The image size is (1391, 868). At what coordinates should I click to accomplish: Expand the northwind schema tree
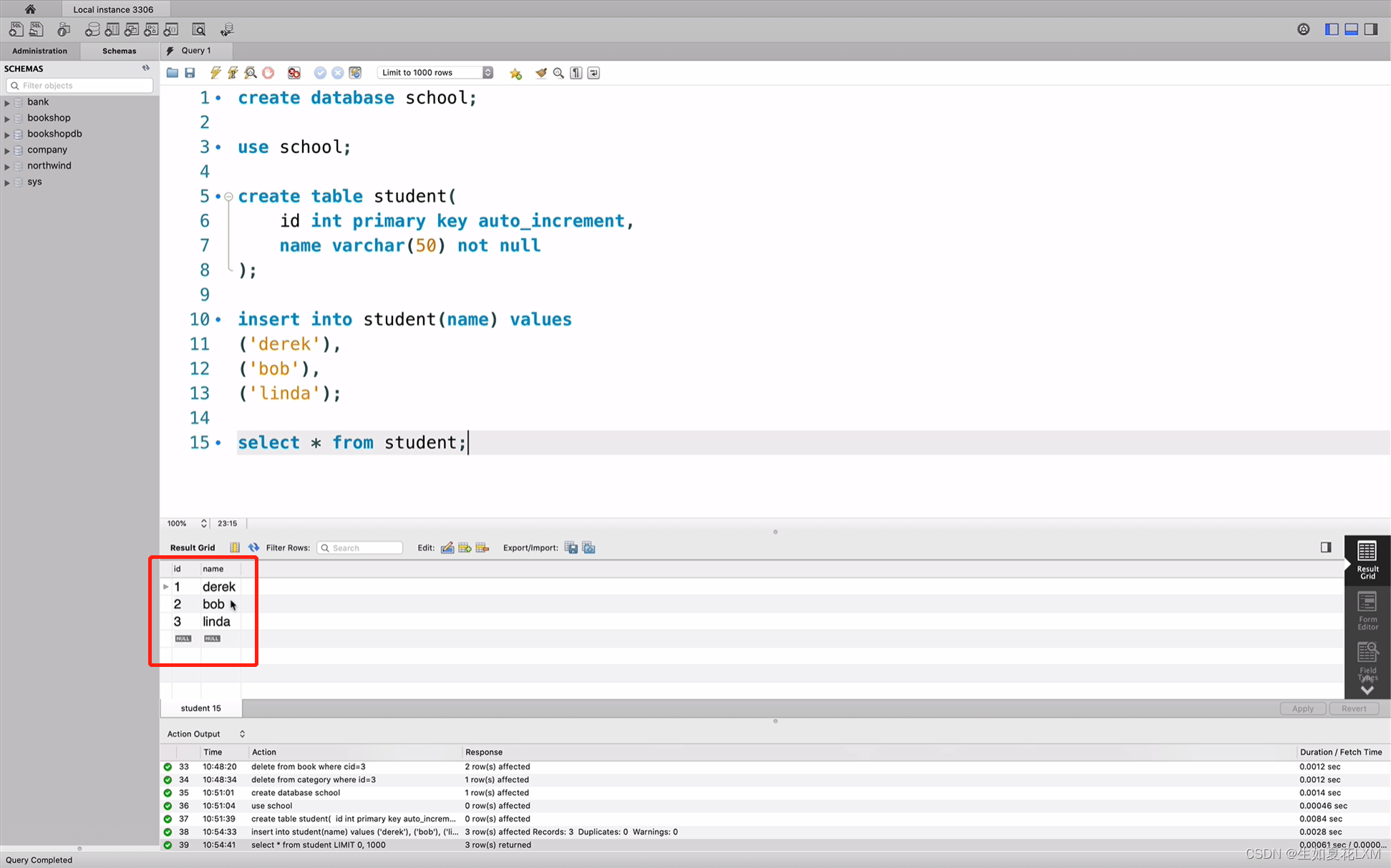point(7,166)
